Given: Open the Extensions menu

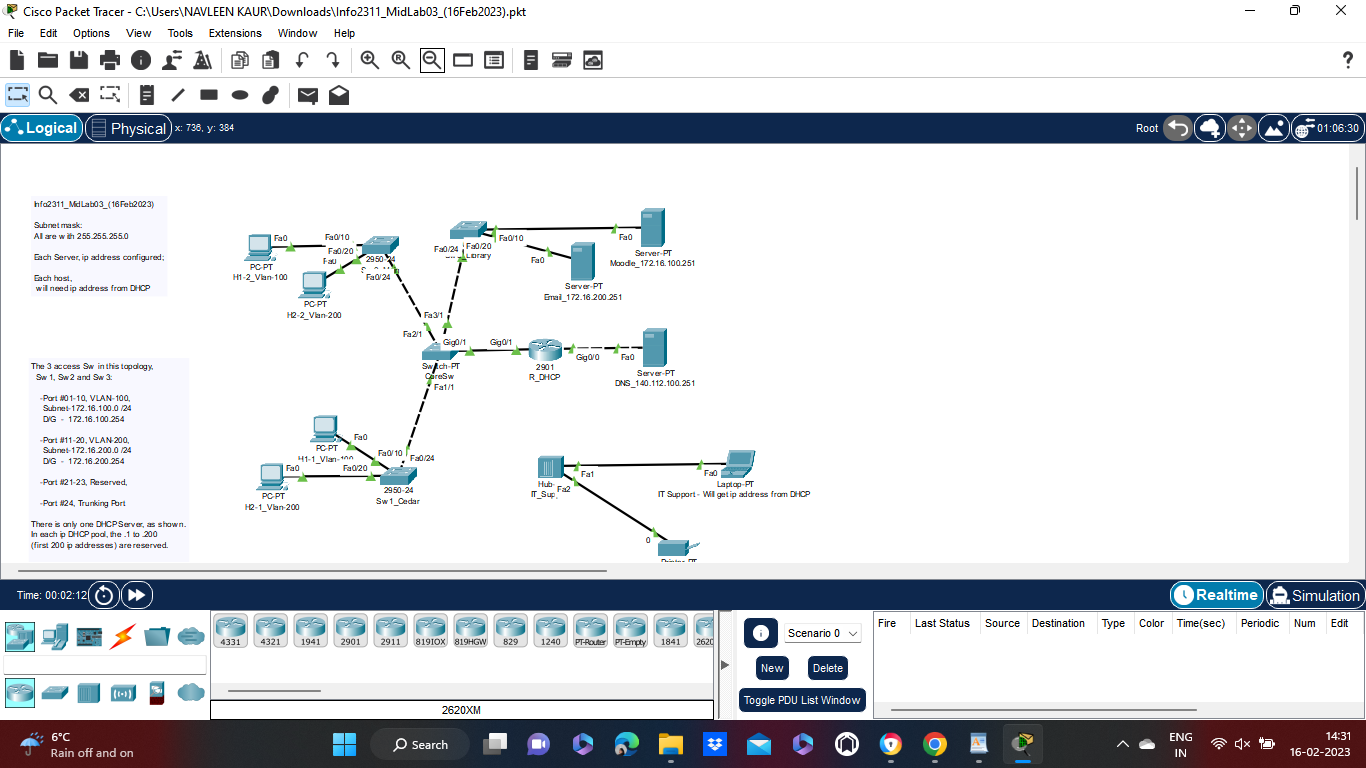Looking at the screenshot, I should (234, 33).
